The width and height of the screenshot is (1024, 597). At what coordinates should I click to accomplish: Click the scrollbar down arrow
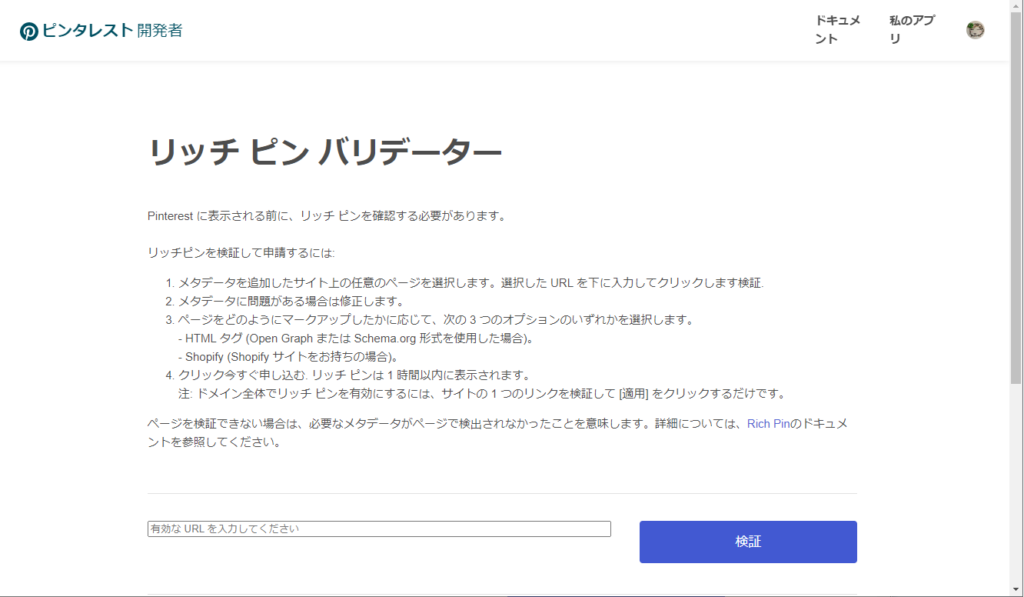click(x=1016, y=590)
